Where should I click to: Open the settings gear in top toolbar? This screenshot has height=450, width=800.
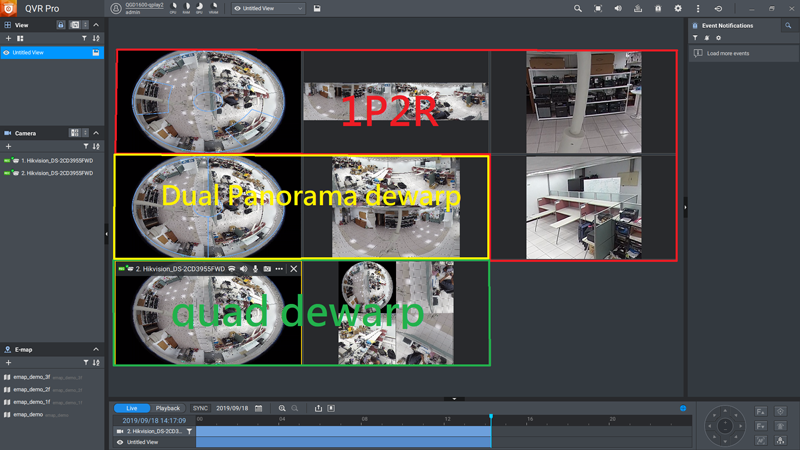pyautogui.click(x=677, y=8)
